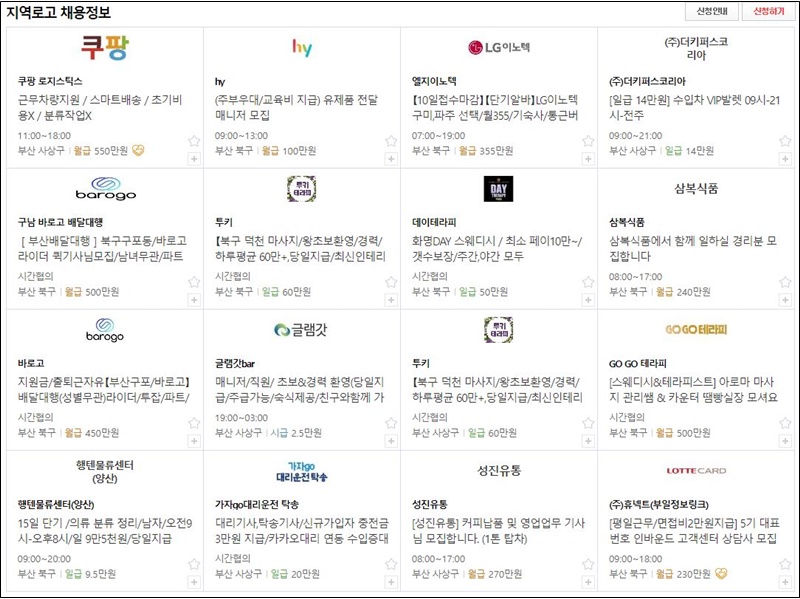Star the 데이테라피 job listing
800x599 pixels.
(588, 282)
